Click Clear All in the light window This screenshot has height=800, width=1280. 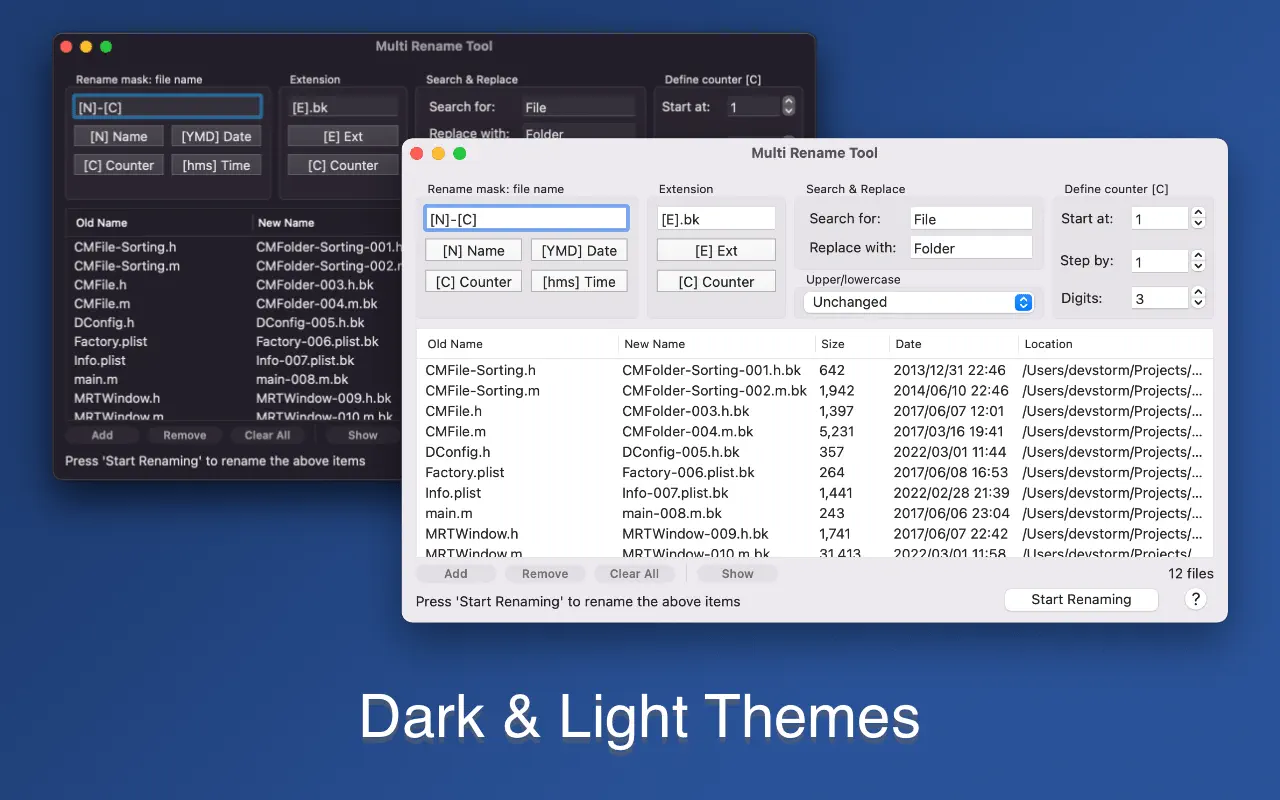tap(634, 574)
